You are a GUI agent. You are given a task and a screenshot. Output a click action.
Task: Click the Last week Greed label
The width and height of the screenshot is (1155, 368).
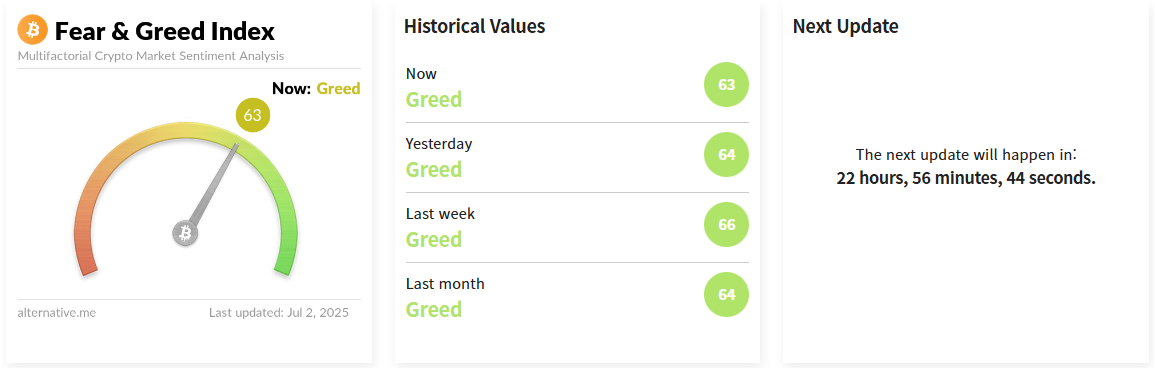click(434, 239)
